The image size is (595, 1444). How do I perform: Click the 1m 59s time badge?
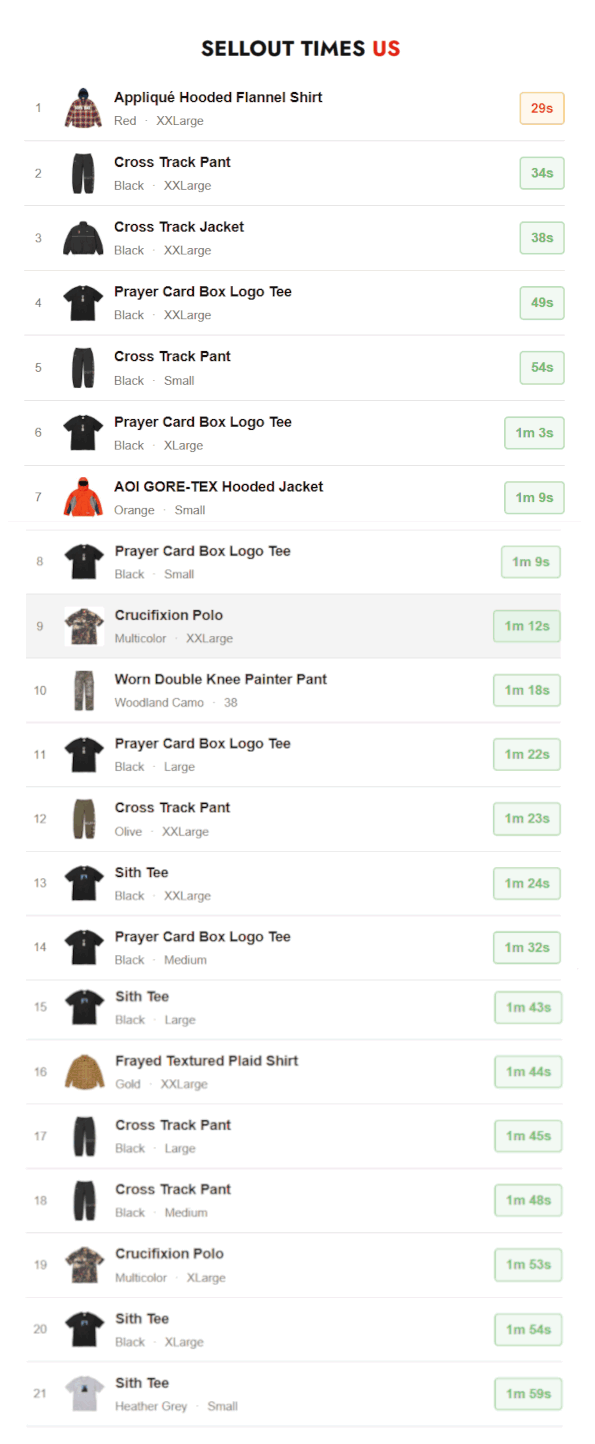coord(528,1394)
